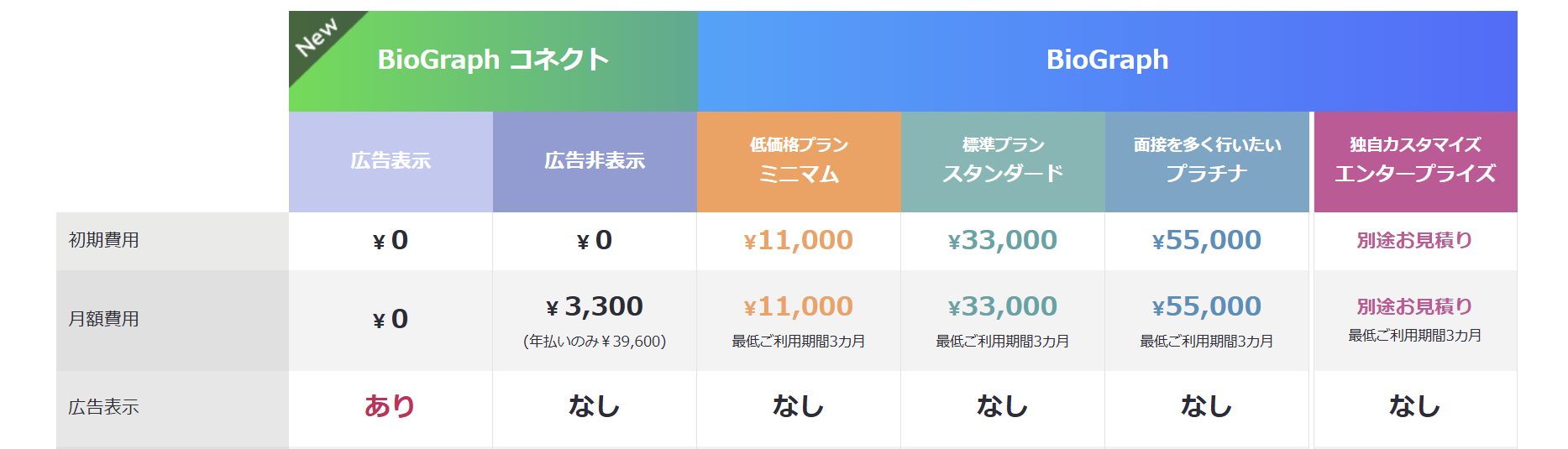The width and height of the screenshot is (1568, 449).
Task: Click the BioGraph コネクト header
Action: click(x=493, y=60)
